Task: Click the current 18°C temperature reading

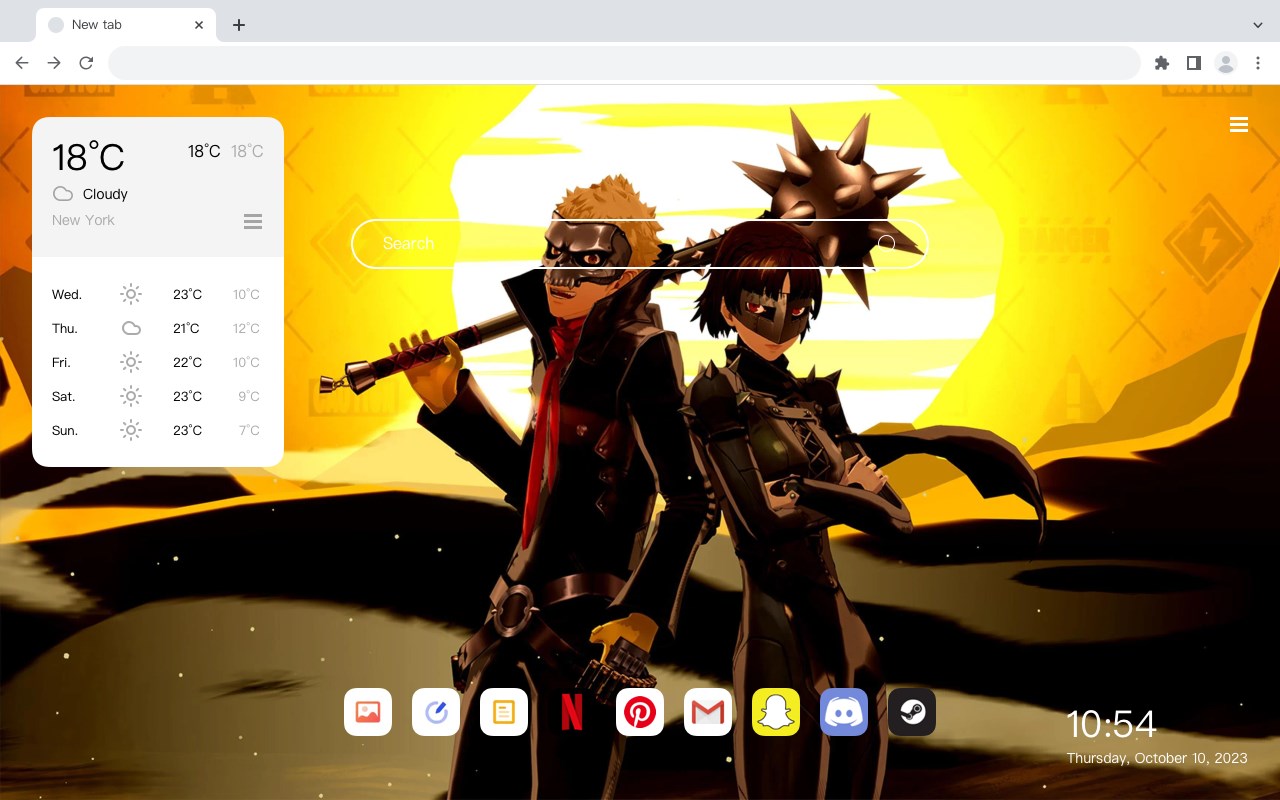Action: point(88,157)
